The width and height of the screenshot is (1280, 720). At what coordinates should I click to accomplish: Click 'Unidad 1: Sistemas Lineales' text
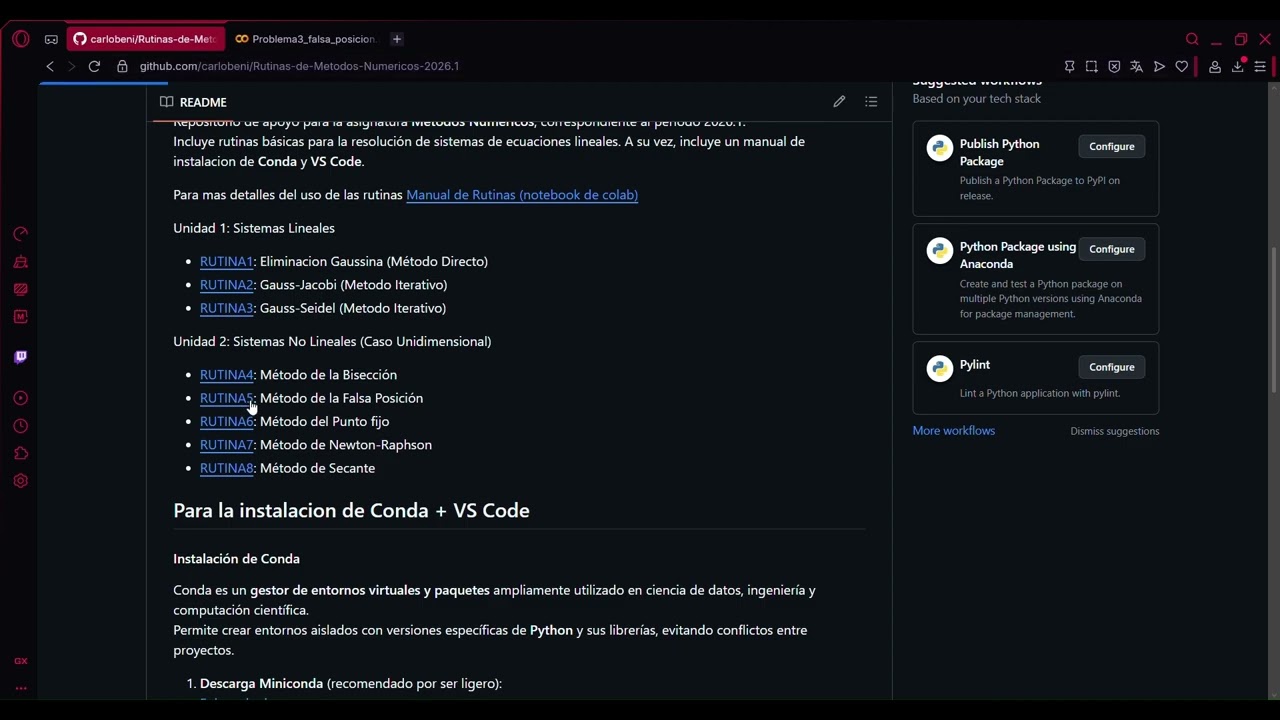[x=254, y=228]
